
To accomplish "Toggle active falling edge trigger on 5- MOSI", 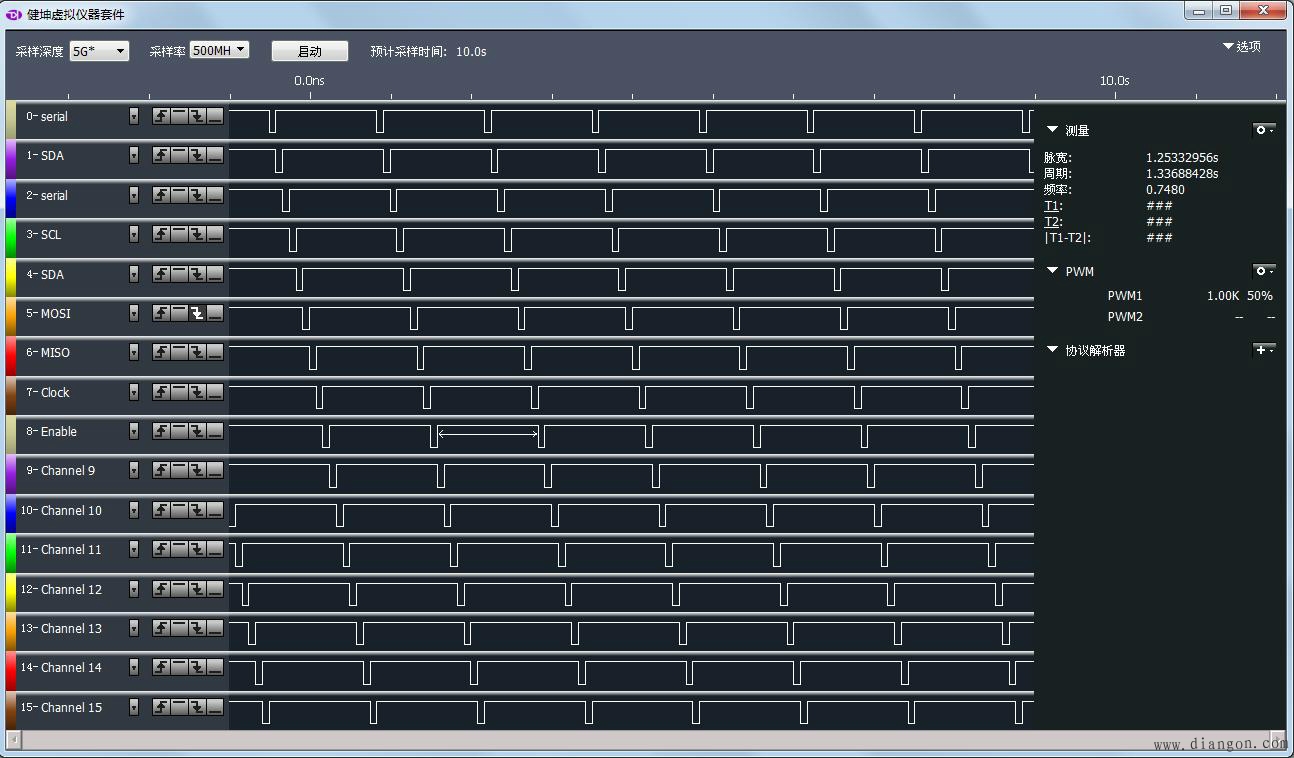I will click(x=197, y=314).
